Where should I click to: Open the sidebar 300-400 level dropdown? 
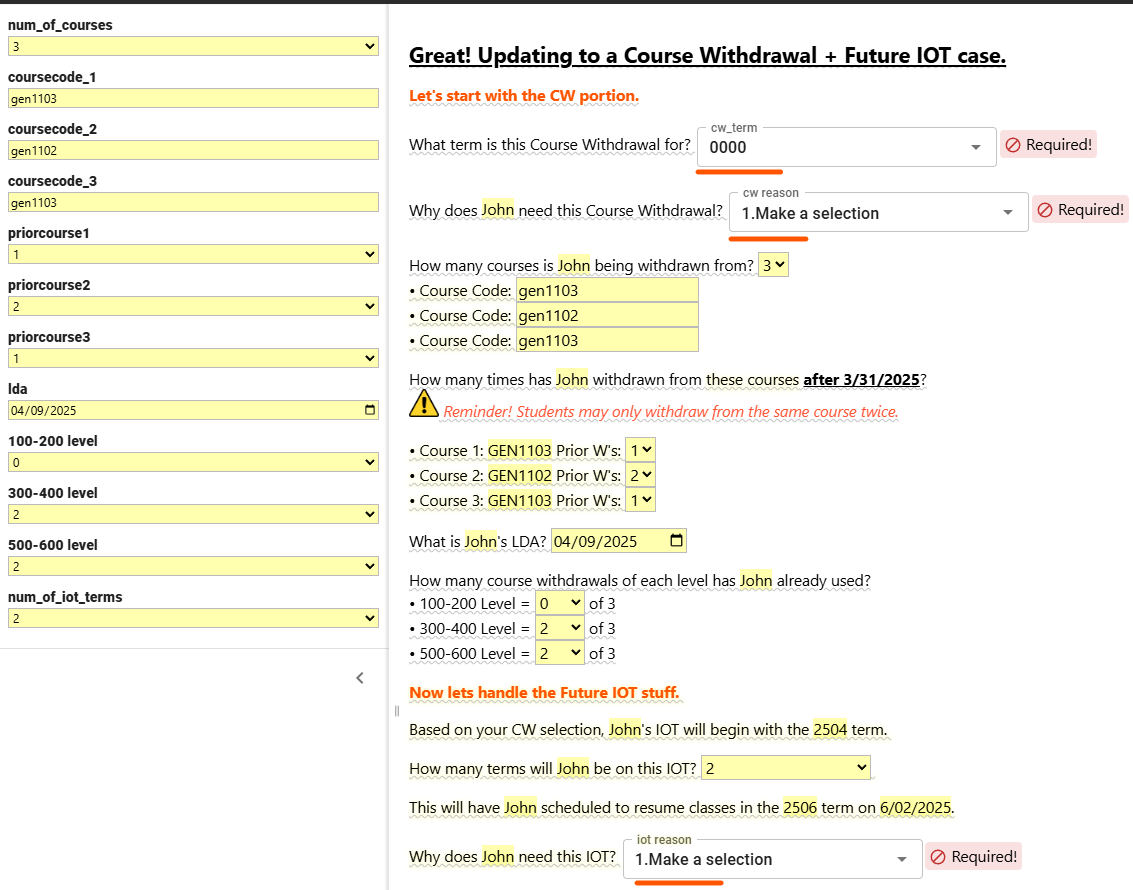[x=193, y=514]
